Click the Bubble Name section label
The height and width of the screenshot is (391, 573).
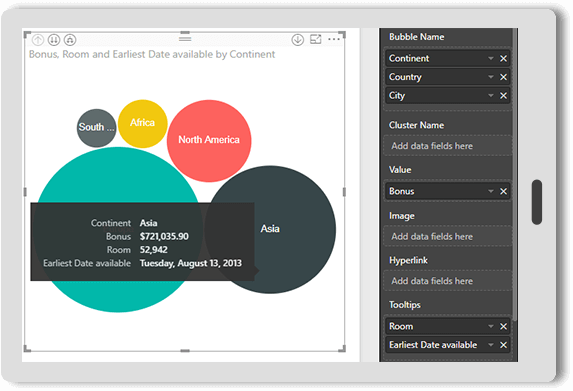(x=417, y=37)
